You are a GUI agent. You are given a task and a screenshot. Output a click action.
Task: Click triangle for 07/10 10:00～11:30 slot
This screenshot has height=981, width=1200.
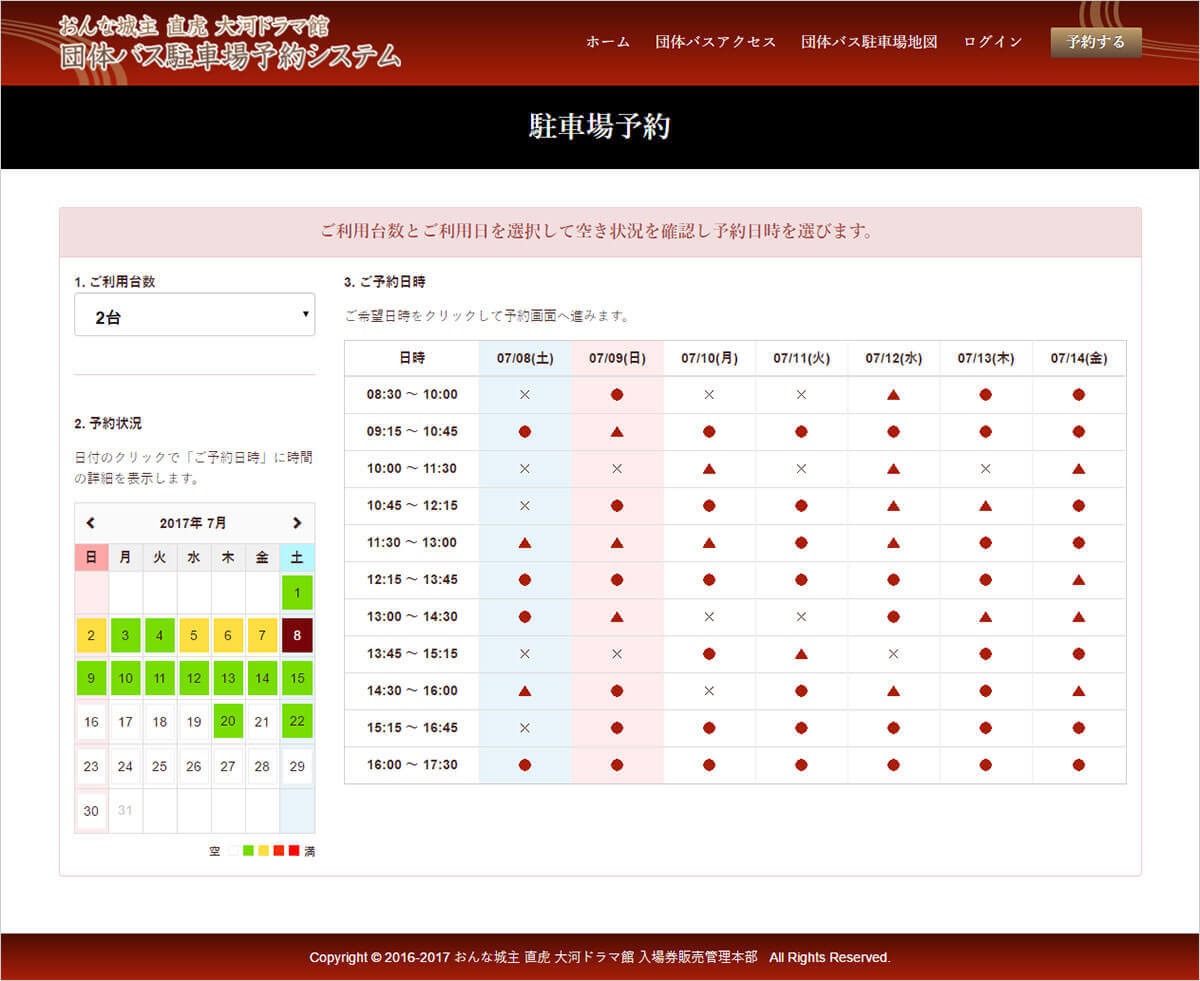(x=709, y=469)
